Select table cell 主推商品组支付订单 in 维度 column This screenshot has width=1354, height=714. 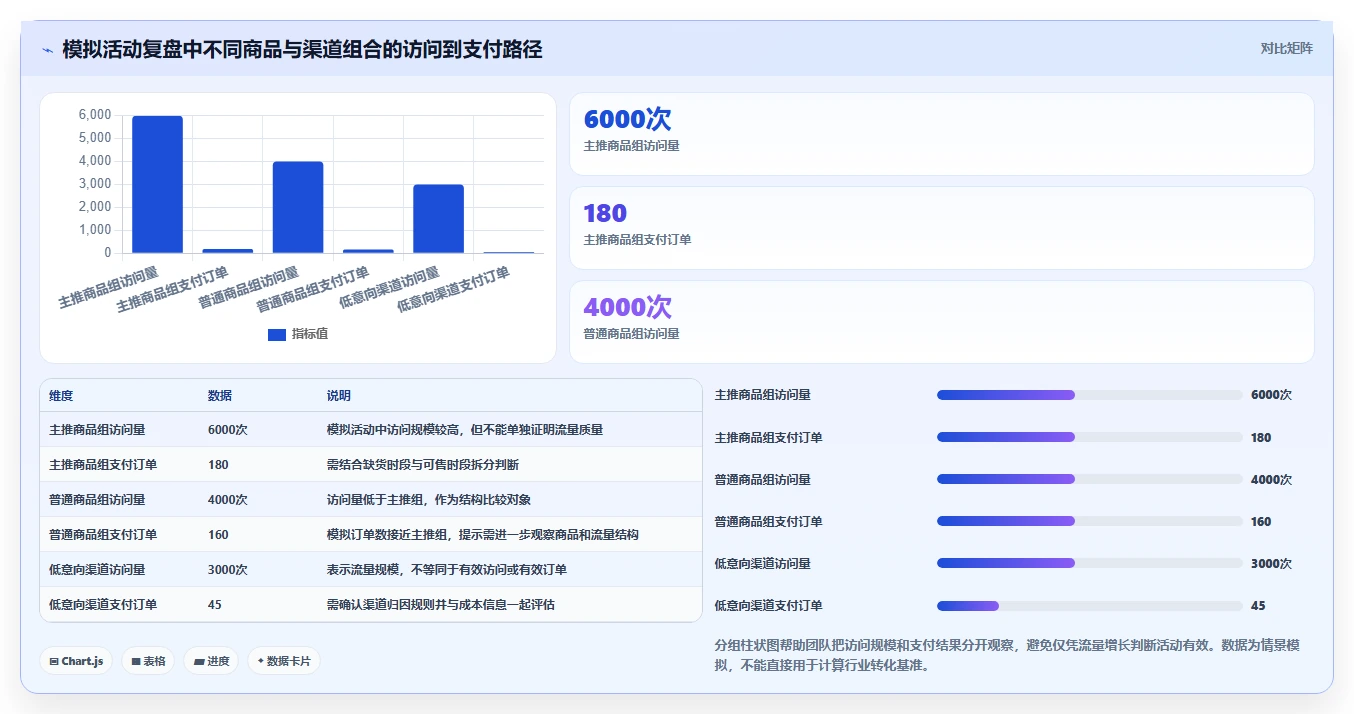[x=103, y=465]
